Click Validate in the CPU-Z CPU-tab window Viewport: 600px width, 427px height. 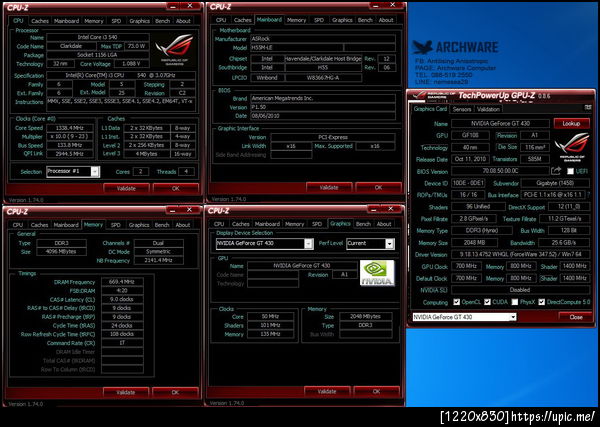(x=126, y=188)
